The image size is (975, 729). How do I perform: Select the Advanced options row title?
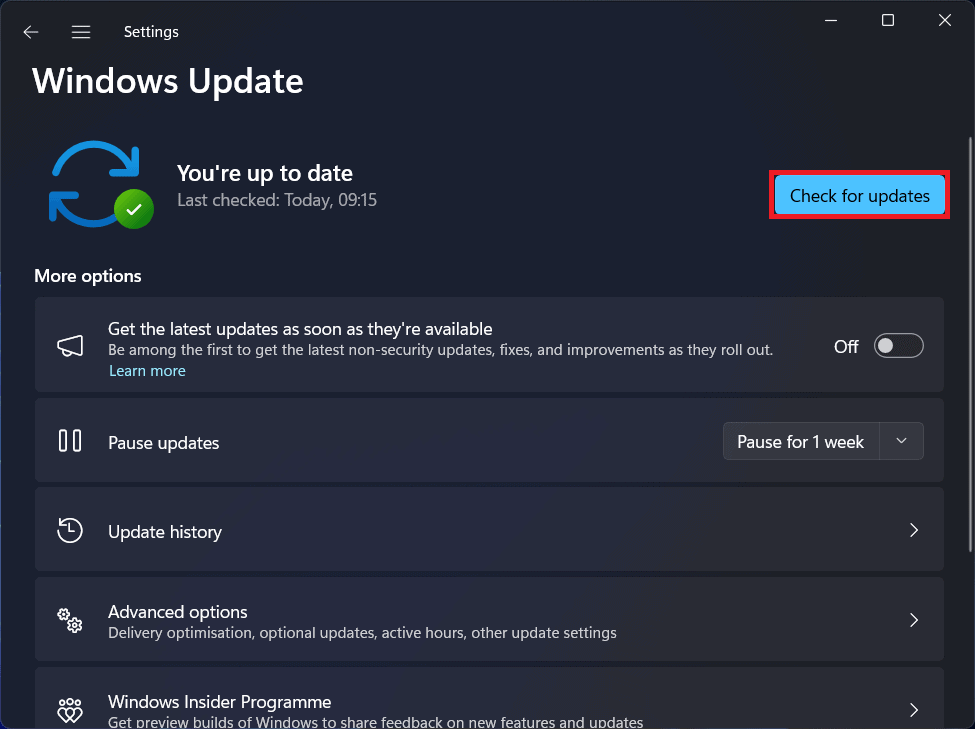[x=178, y=612]
